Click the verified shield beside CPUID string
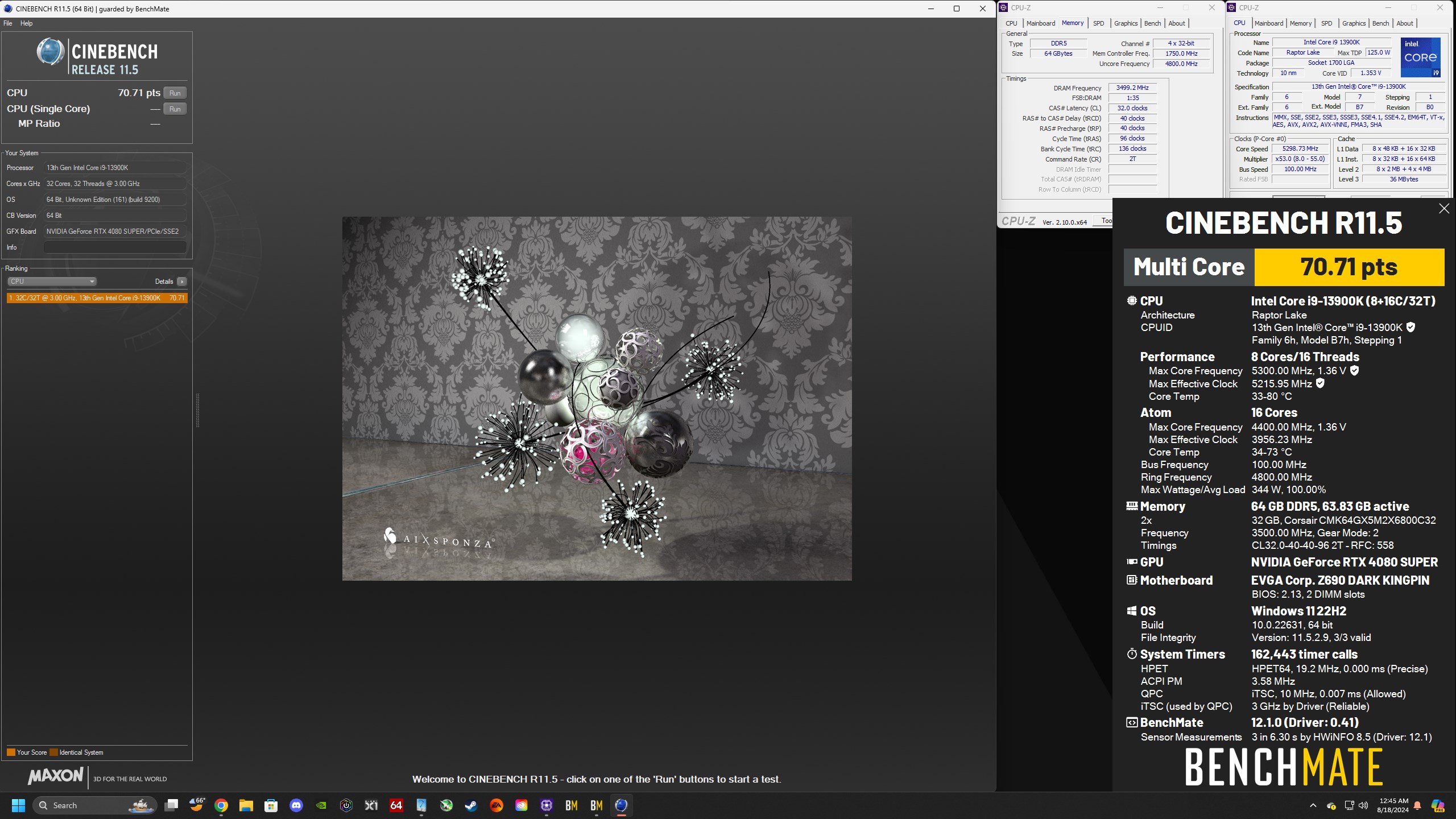The image size is (1456, 819). pos(1410,327)
